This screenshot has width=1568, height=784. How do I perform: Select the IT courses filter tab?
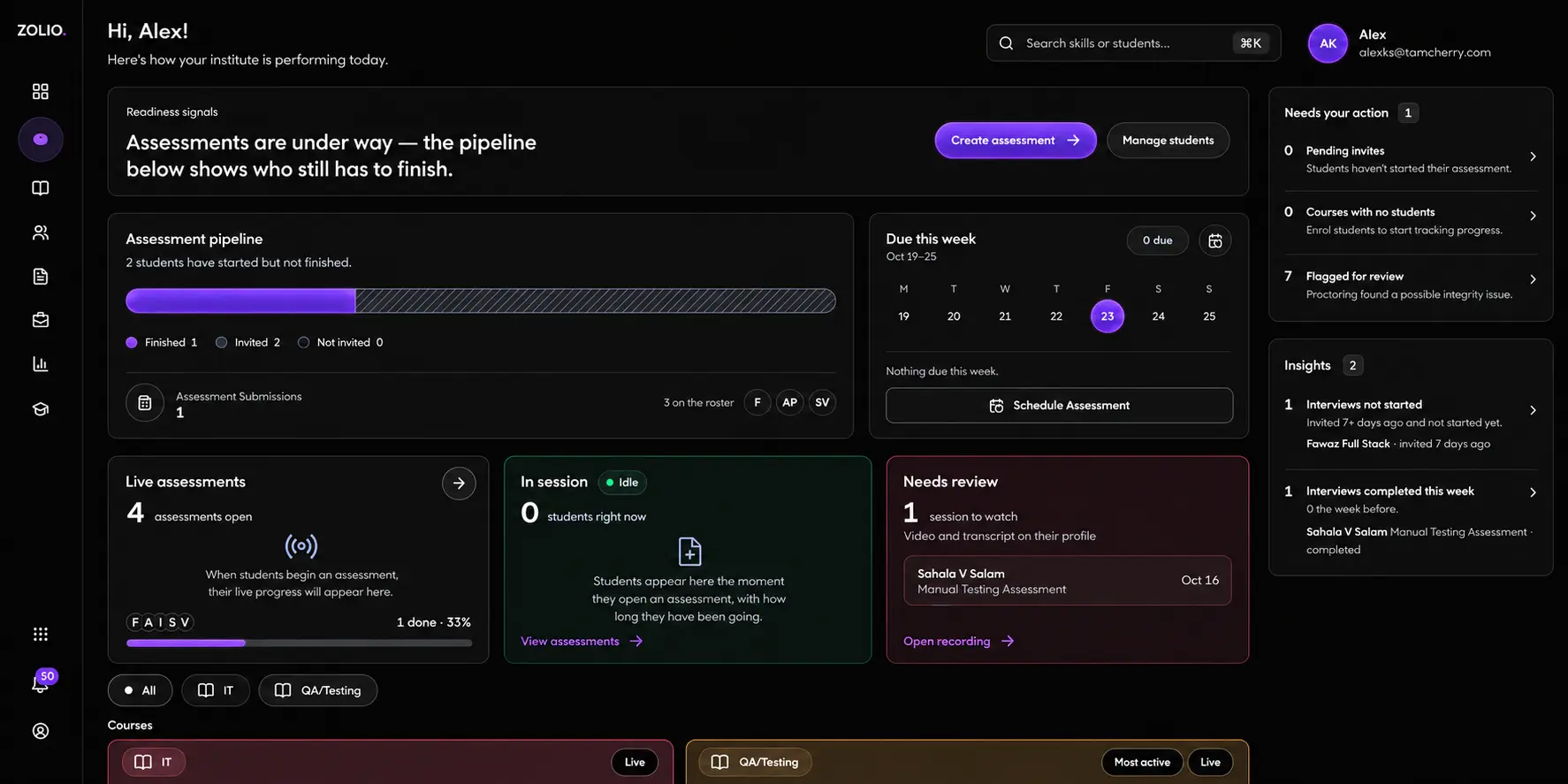point(216,690)
